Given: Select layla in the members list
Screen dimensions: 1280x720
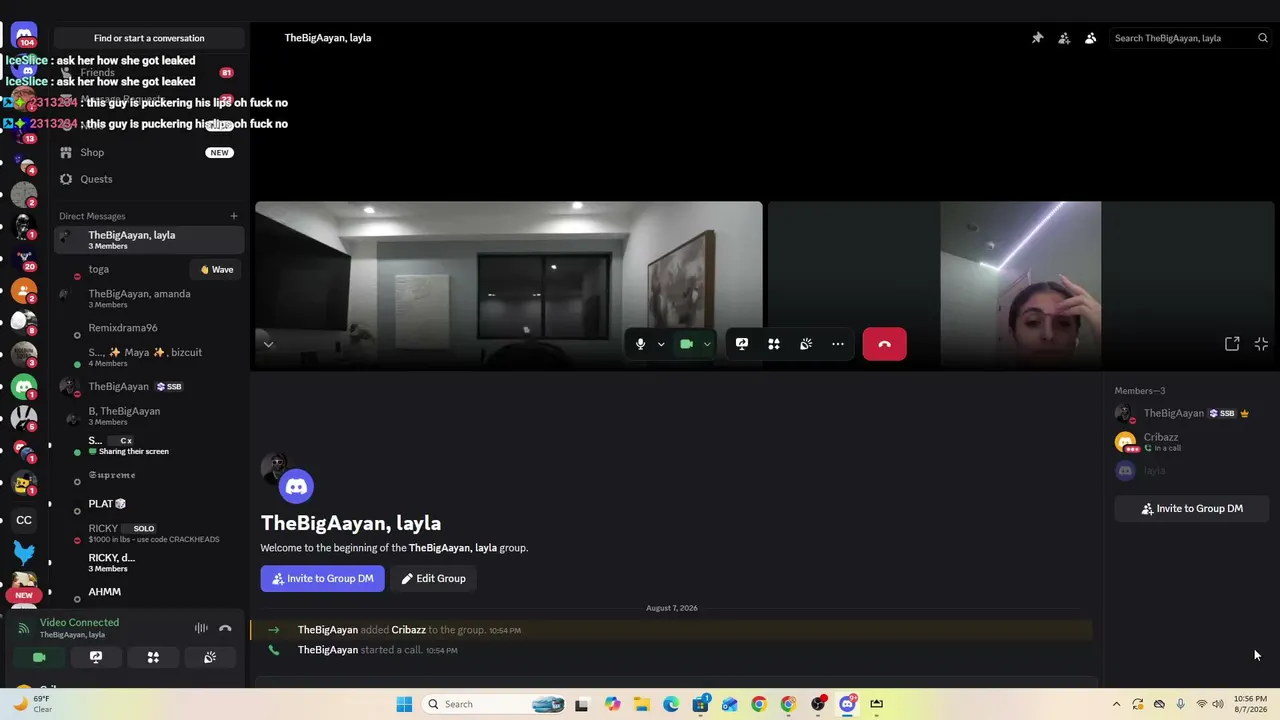Looking at the screenshot, I should (x=1192, y=470).
